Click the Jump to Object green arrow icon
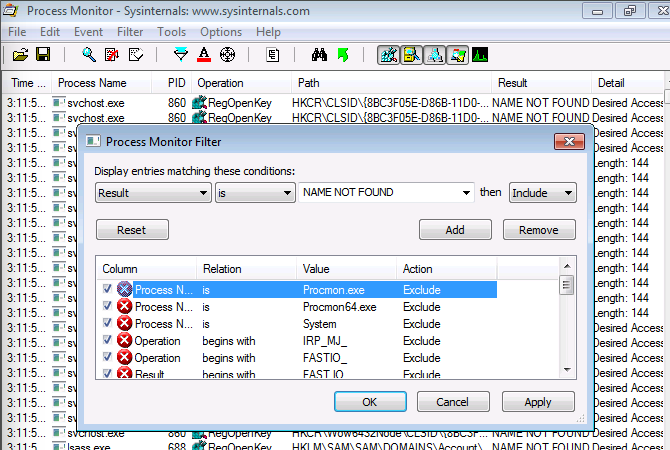 343,55
